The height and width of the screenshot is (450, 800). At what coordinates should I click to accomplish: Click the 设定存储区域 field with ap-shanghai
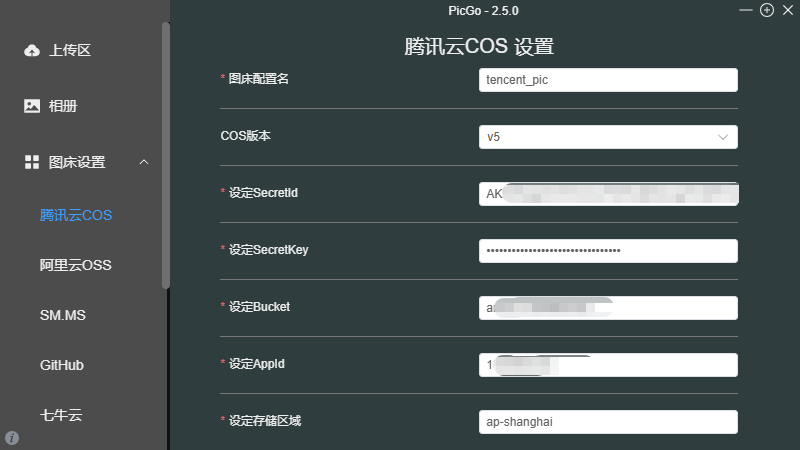608,422
